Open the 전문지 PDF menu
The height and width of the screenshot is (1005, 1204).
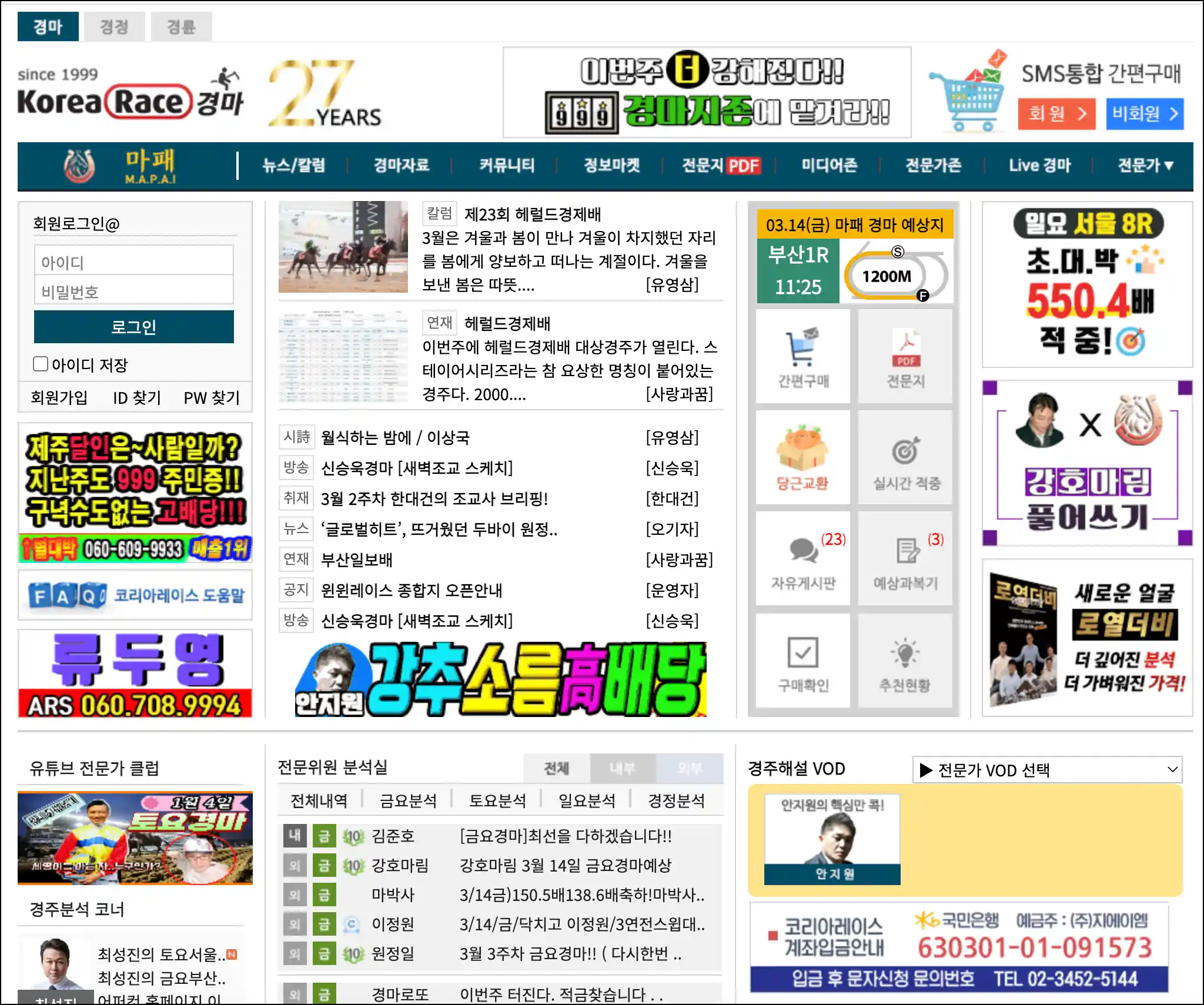tap(721, 166)
